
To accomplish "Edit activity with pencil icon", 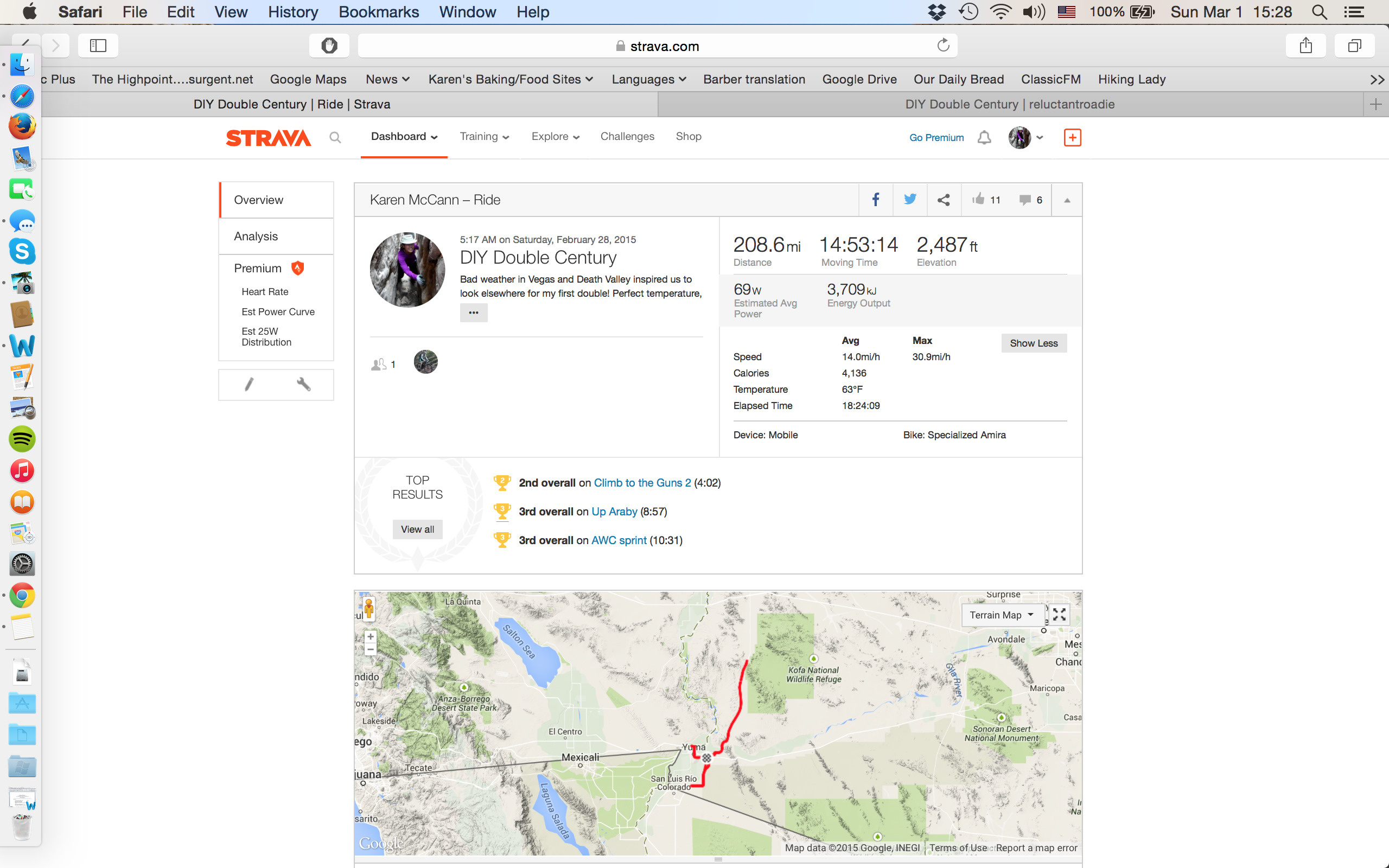I will click(249, 384).
